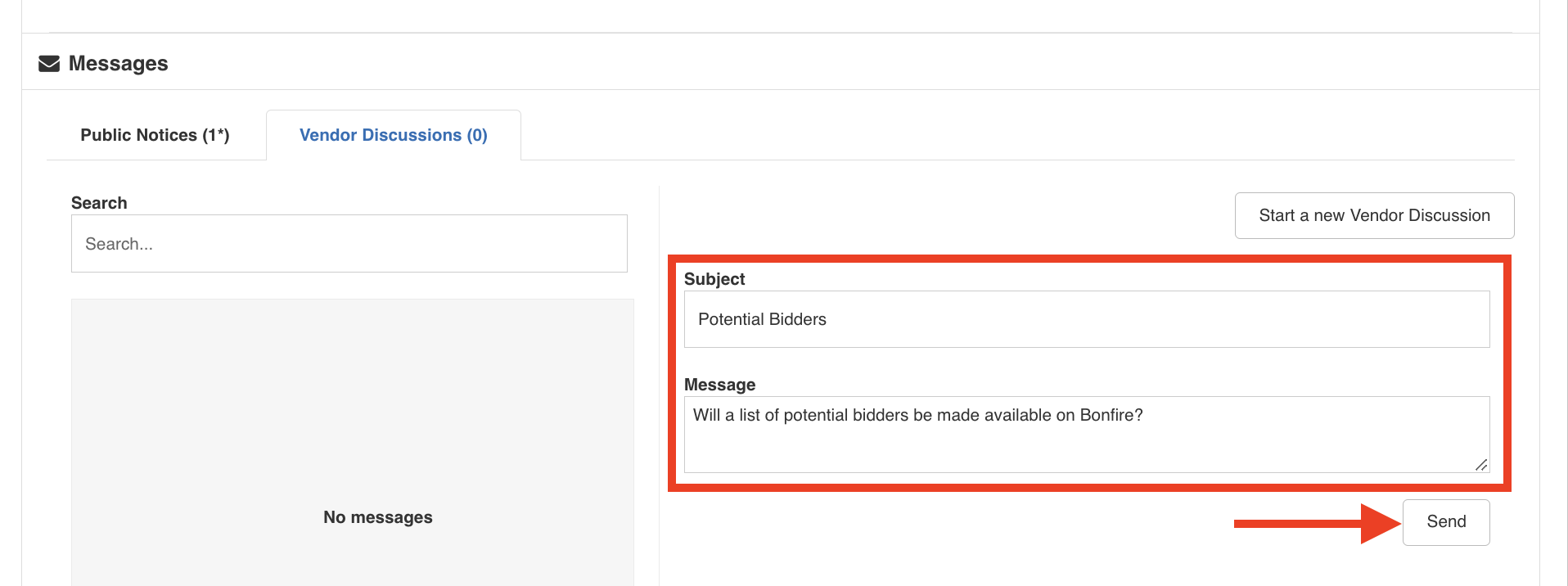The width and height of the screenshot is (1568, 586).
Task: Click the Subject label
Action: point(714,279)
